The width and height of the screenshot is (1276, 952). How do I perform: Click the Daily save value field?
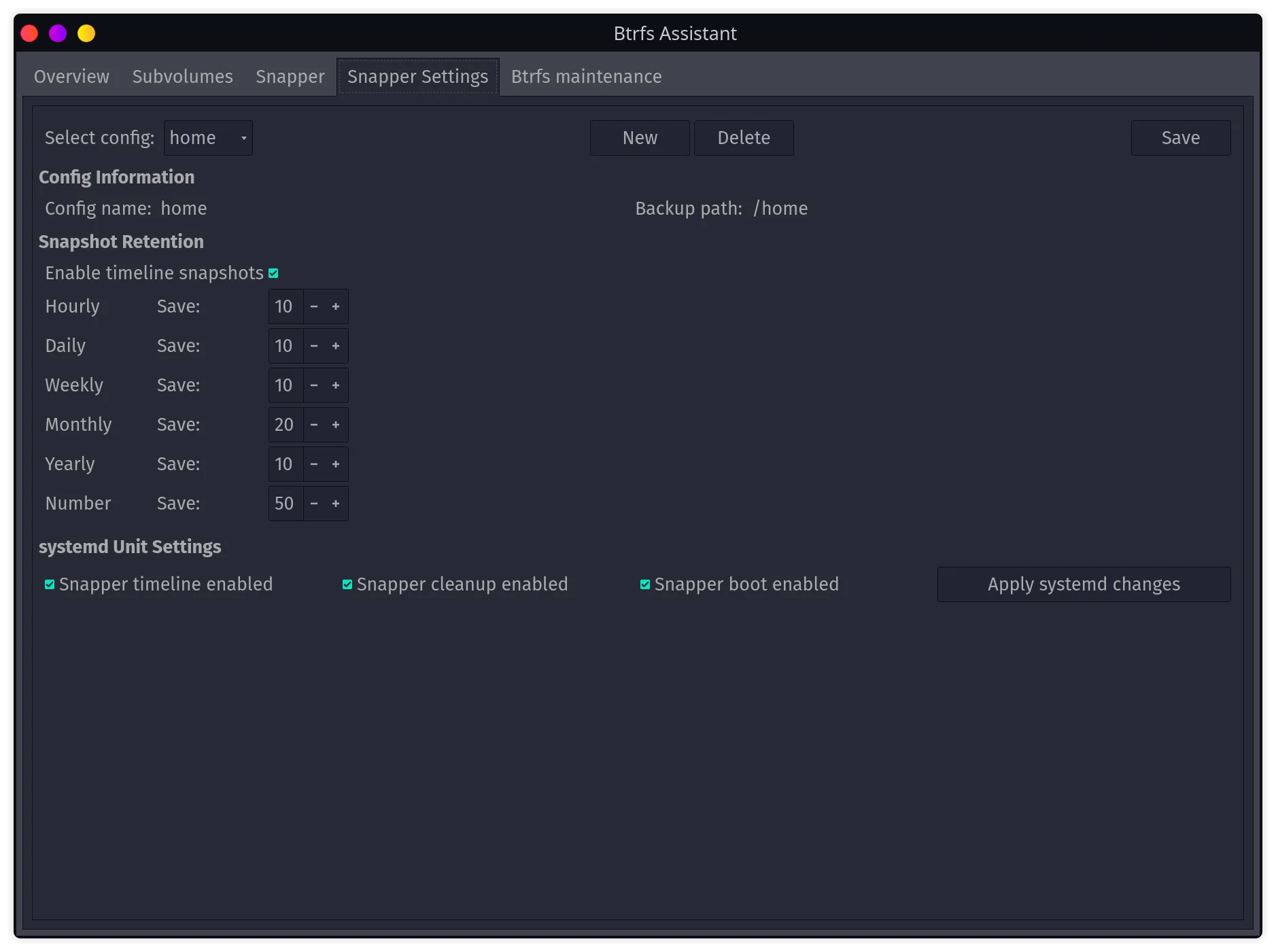286,346
